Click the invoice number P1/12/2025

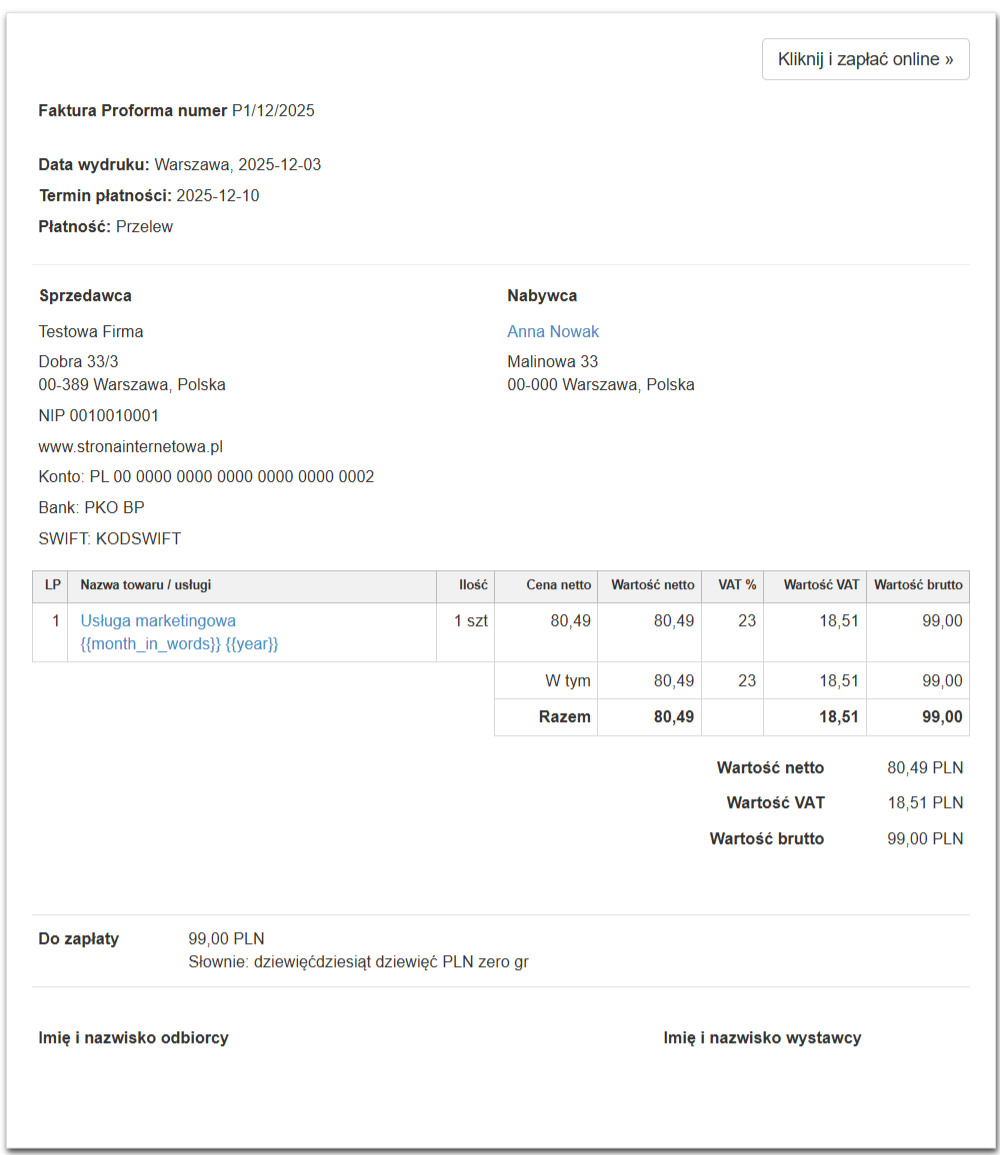pyautogui.click(x=273, y=110)
